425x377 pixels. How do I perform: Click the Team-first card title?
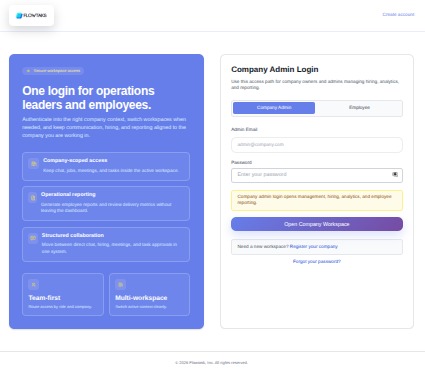pyautogui.click(x=45, y=298)
